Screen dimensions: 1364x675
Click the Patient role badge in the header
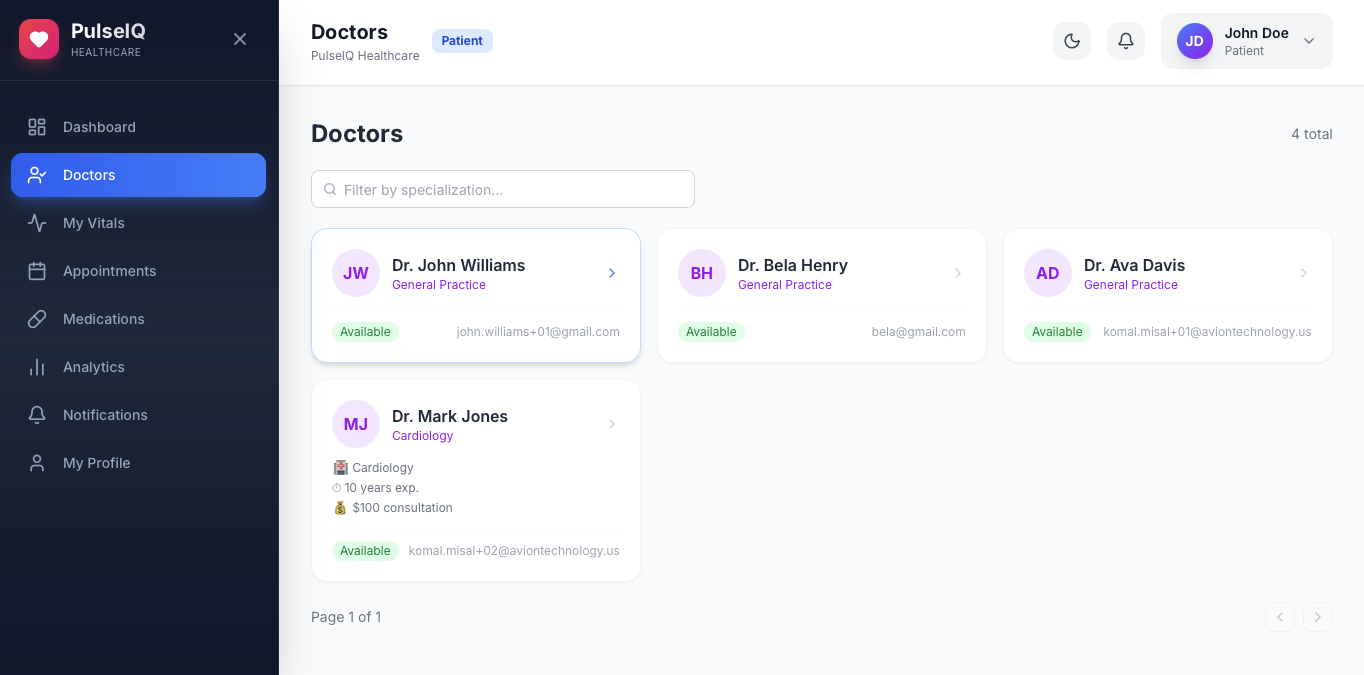462,41
